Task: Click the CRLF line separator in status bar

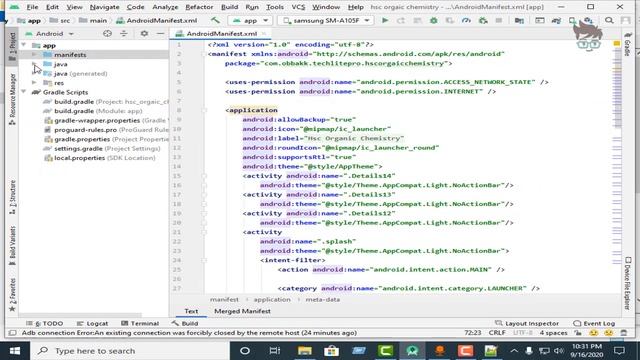Action: [497, 333]
